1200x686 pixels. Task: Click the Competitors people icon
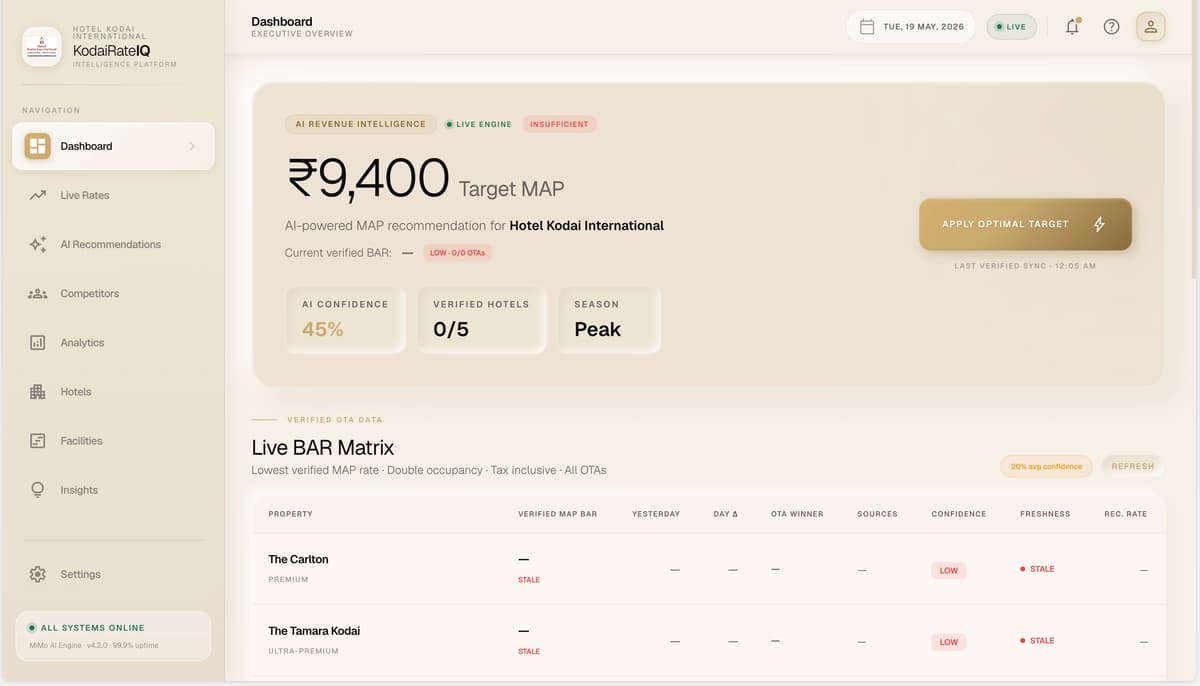(38, 293)
